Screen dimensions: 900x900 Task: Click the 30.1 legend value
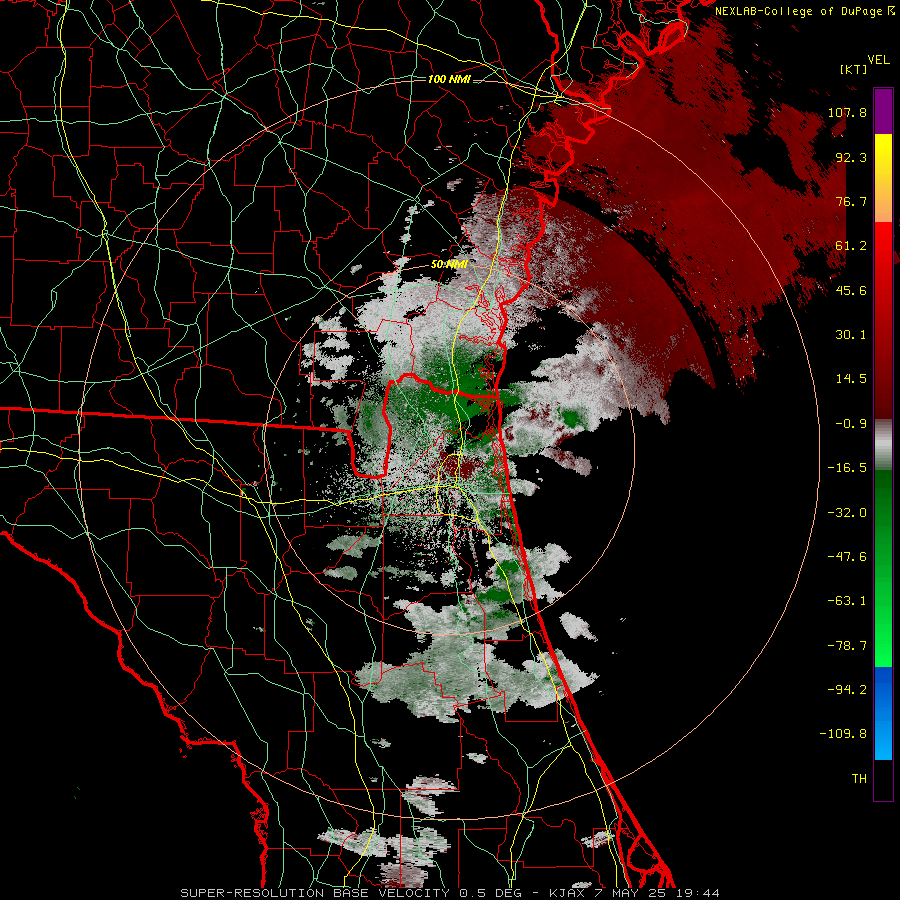click(x=851, y=335)
